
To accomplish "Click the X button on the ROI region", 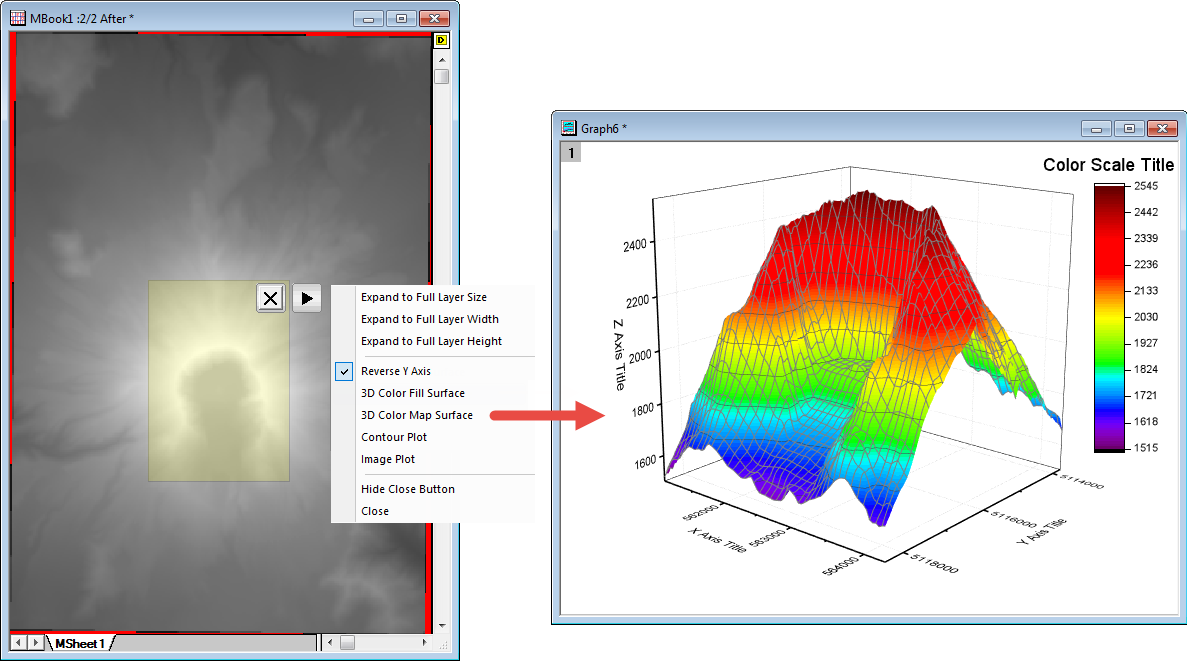I will pos(270,297).
